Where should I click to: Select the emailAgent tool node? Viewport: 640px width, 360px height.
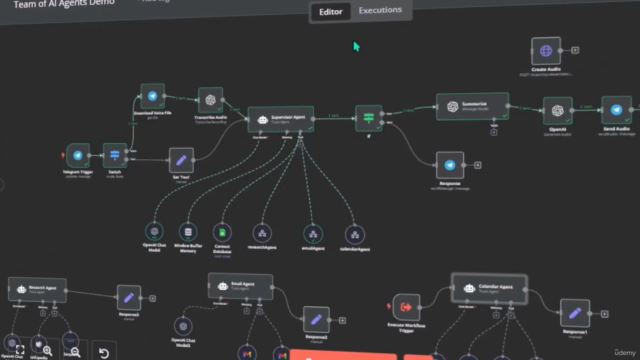[x=313, y=234]
